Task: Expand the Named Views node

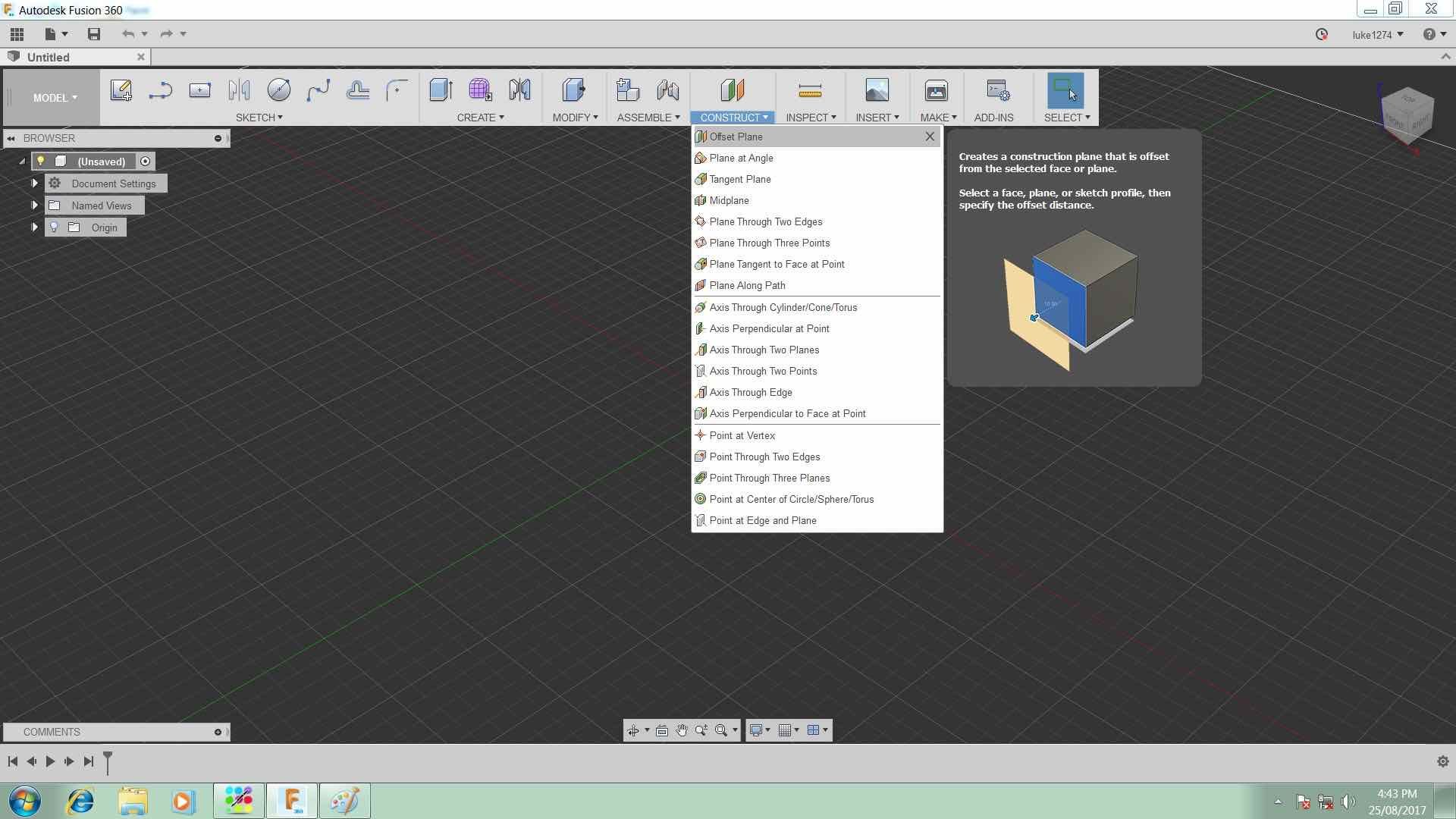Action: tap(34, 205)
